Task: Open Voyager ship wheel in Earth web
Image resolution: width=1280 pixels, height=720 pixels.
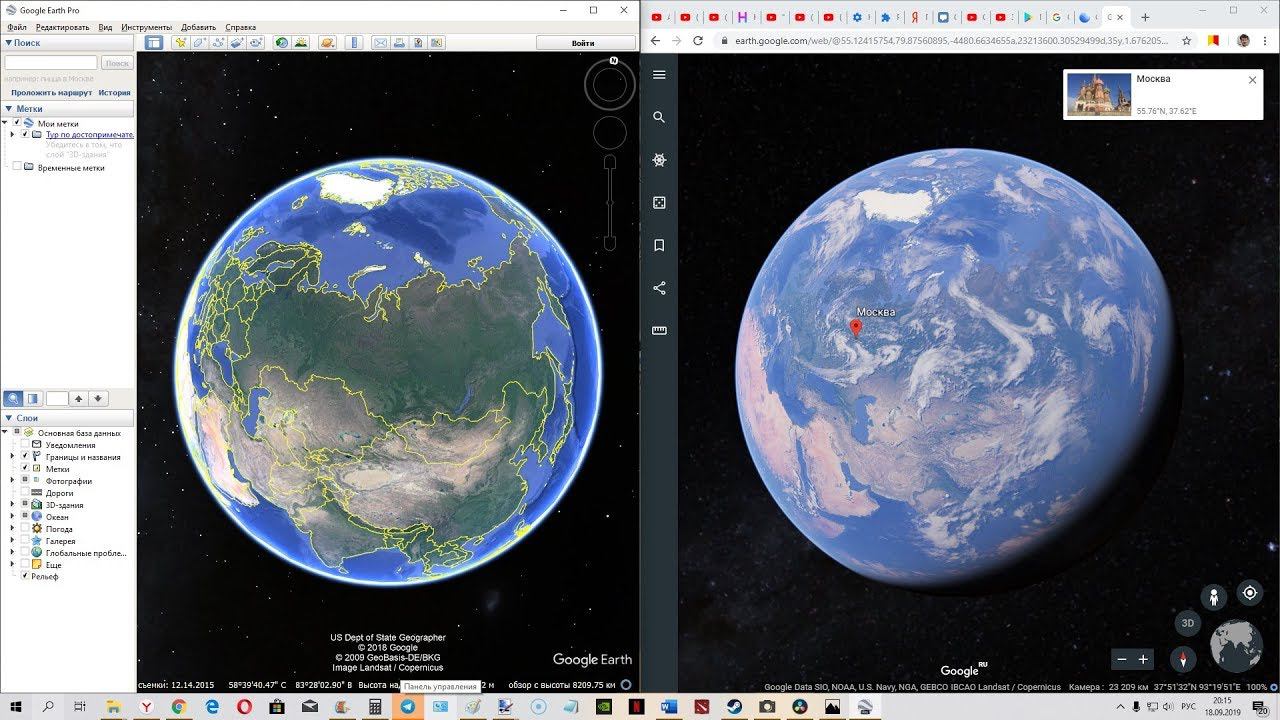Action: 659,160
